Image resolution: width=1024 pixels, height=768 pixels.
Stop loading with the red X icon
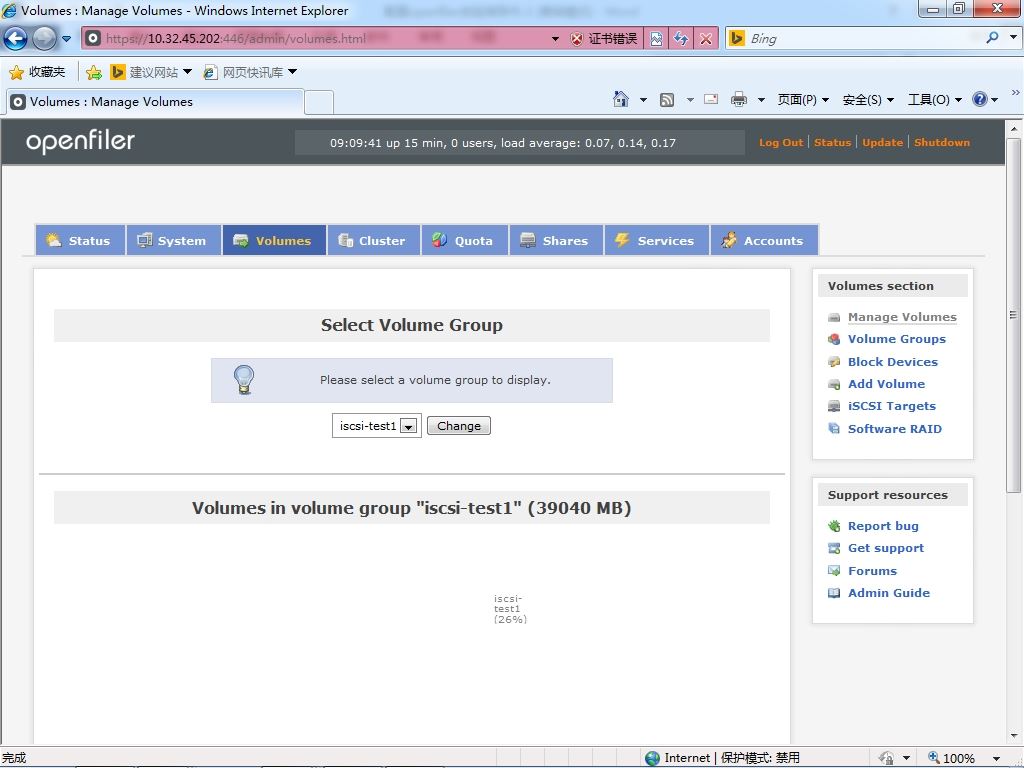click(706, 39)
